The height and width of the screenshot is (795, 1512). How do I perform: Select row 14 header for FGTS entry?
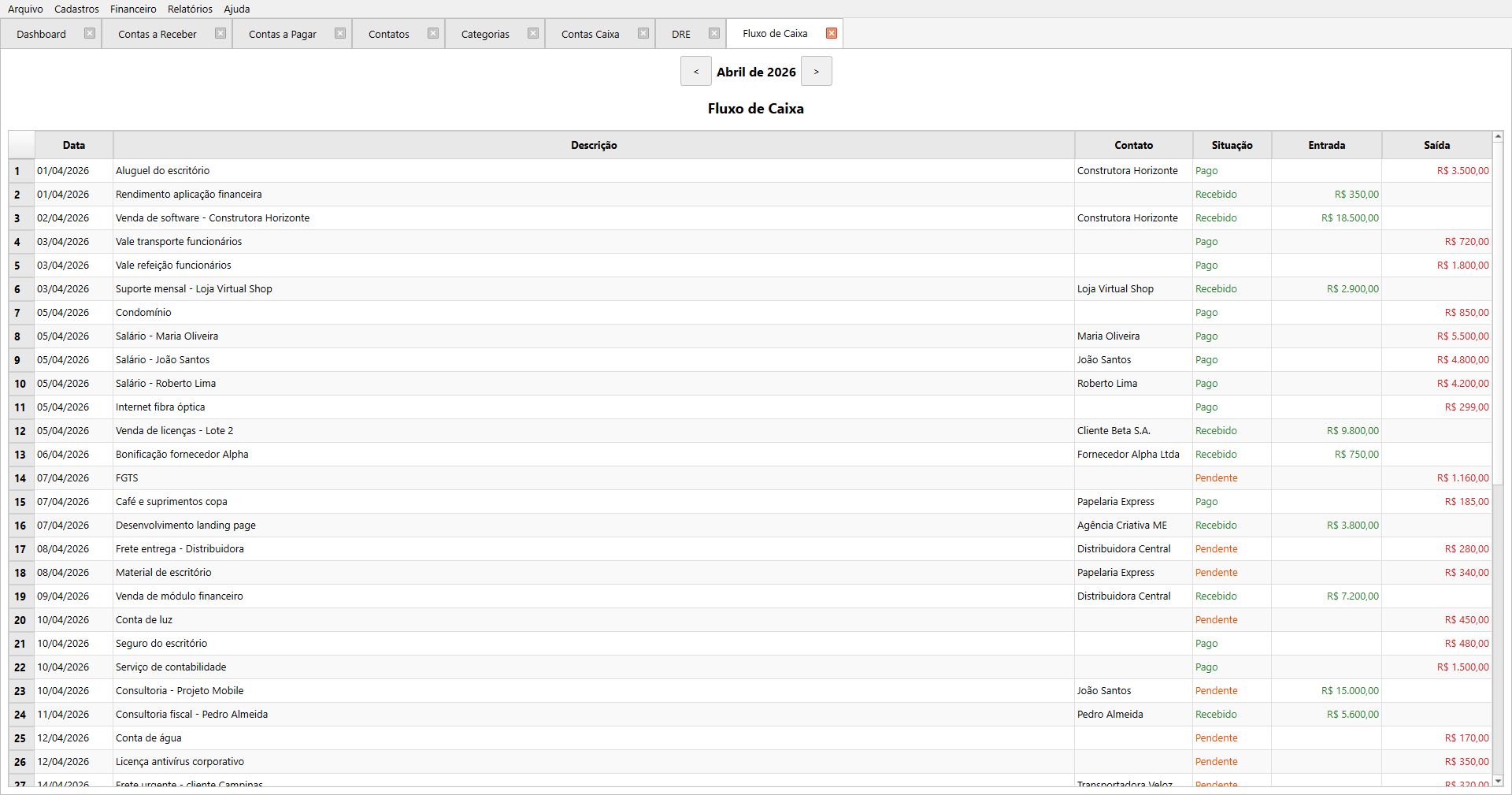(x=20, y=478)
